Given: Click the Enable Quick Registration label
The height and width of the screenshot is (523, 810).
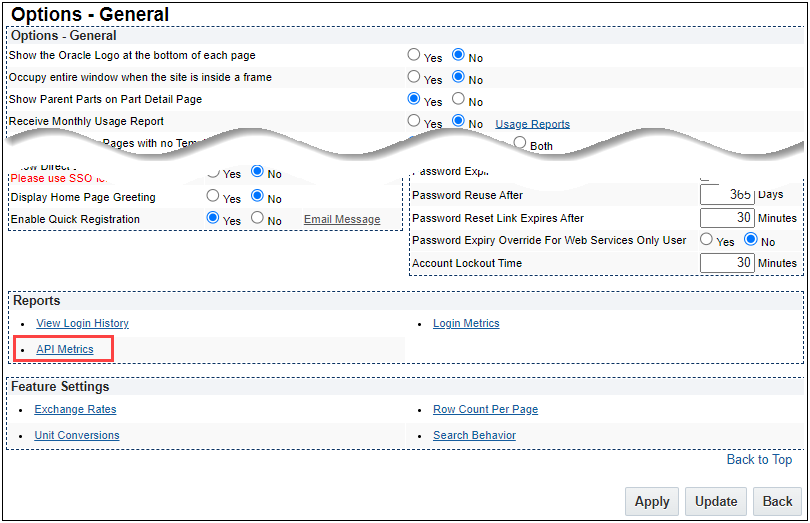Looking at the screenshot, I should (x=75, y=219).
